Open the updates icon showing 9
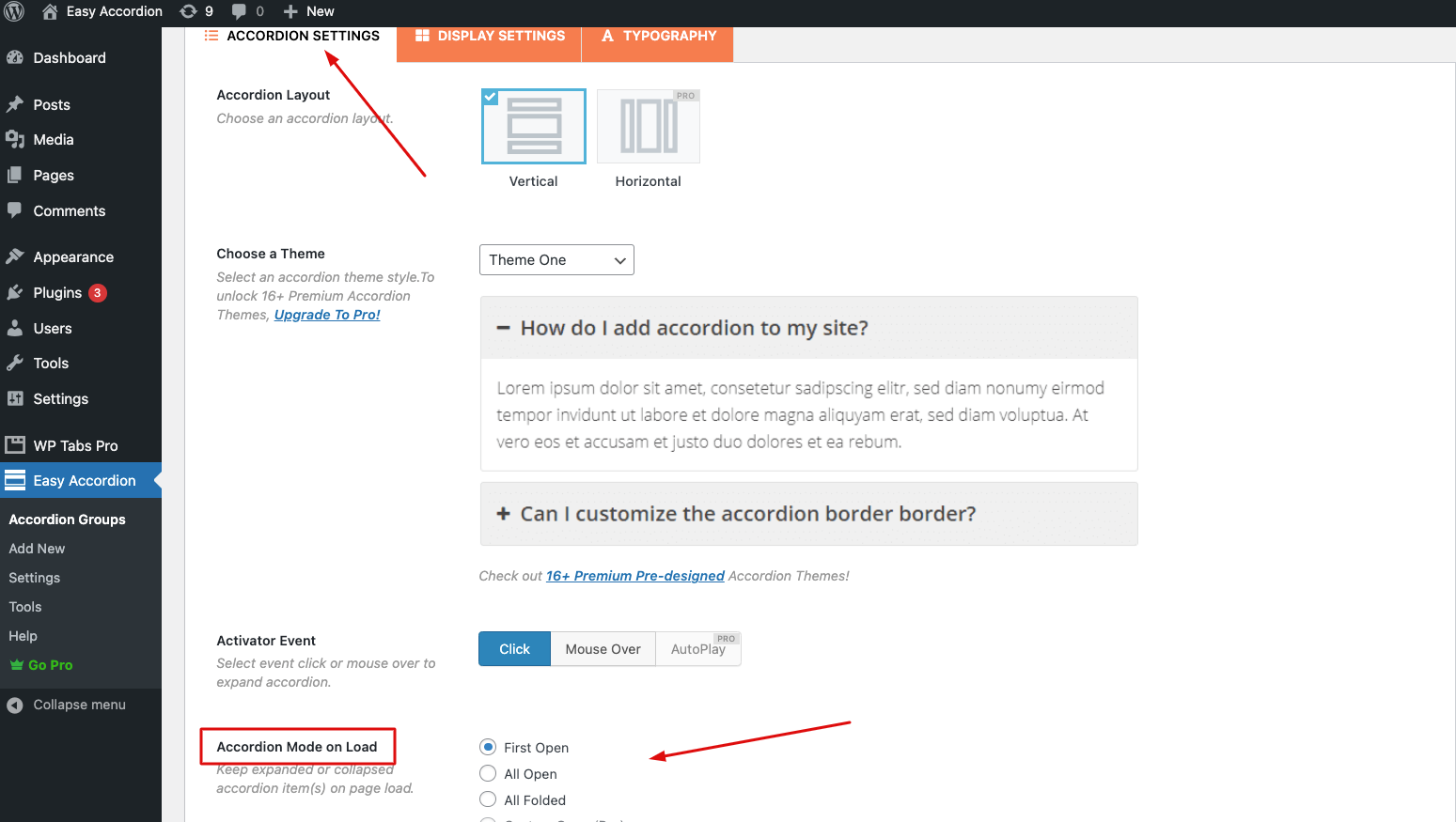The width and height of the screenshot is (1456, 822). tap(188, 11)
